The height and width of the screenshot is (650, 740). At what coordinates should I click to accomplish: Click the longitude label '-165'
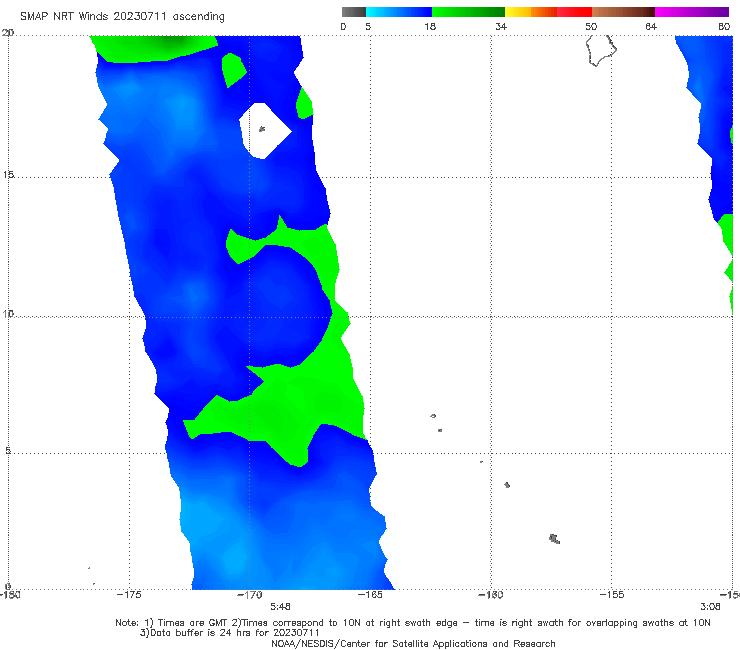(370, 594)
